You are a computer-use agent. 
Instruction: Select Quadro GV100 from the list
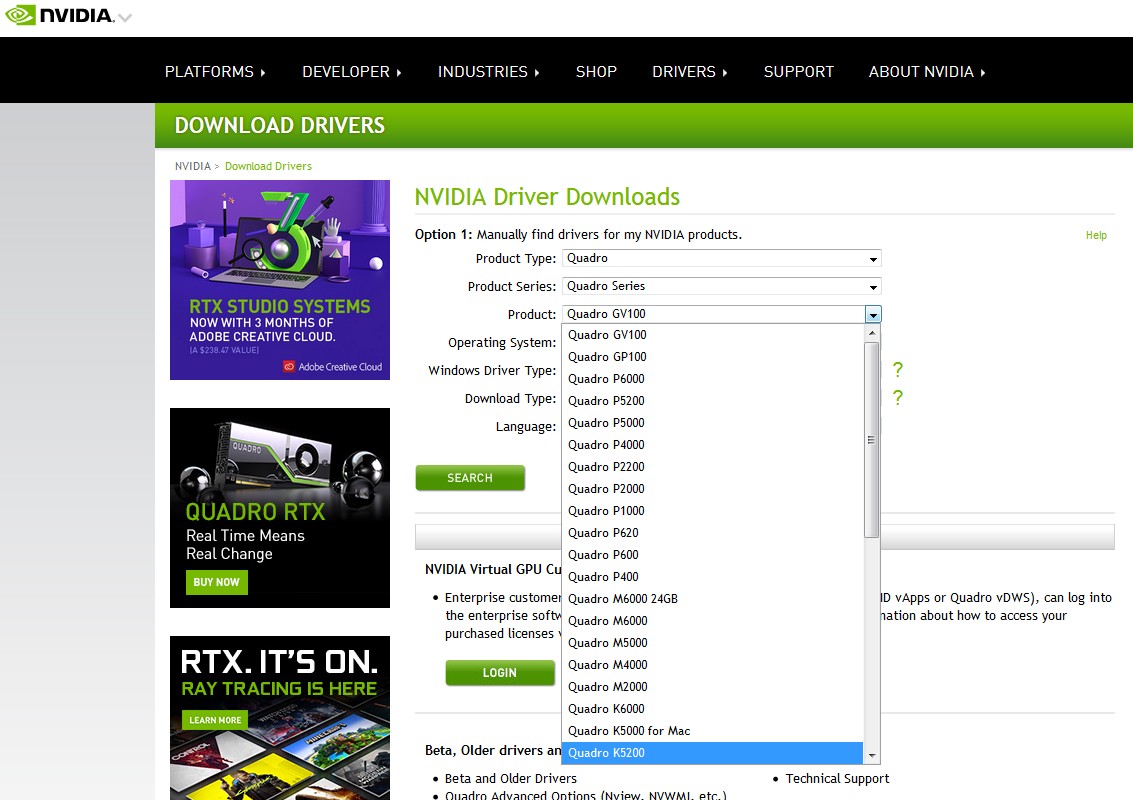tap(712, 335)
